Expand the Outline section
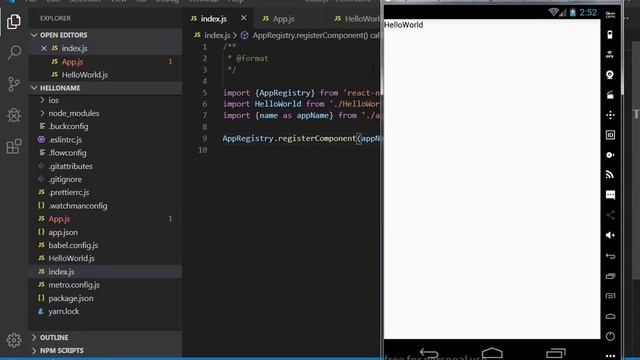This screenshot has height=360, width=640. (x=106, y=338)
